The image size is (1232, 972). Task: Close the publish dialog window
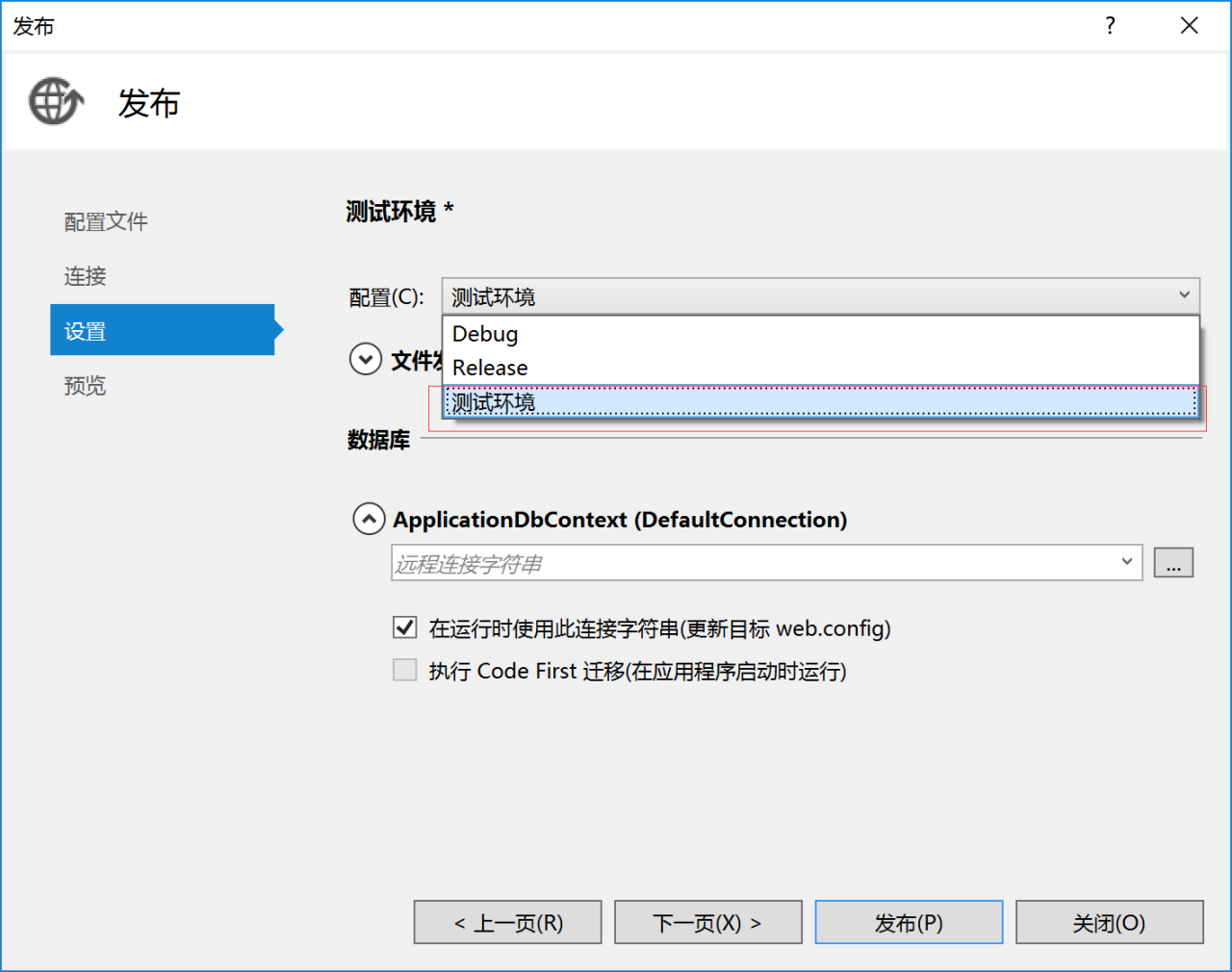1189,26
